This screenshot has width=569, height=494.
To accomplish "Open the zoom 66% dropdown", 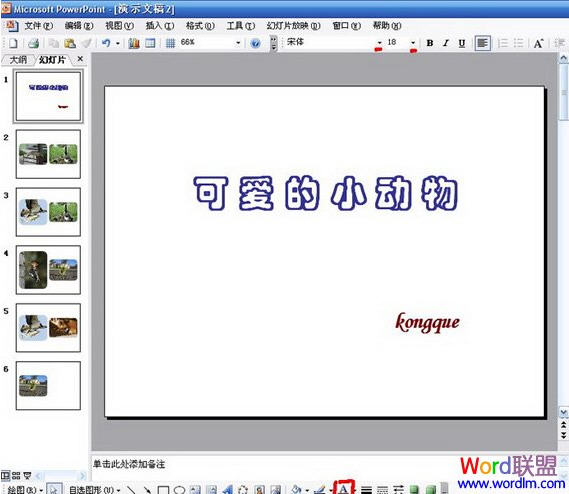I will pyautogui.click(x=238, y=43).
